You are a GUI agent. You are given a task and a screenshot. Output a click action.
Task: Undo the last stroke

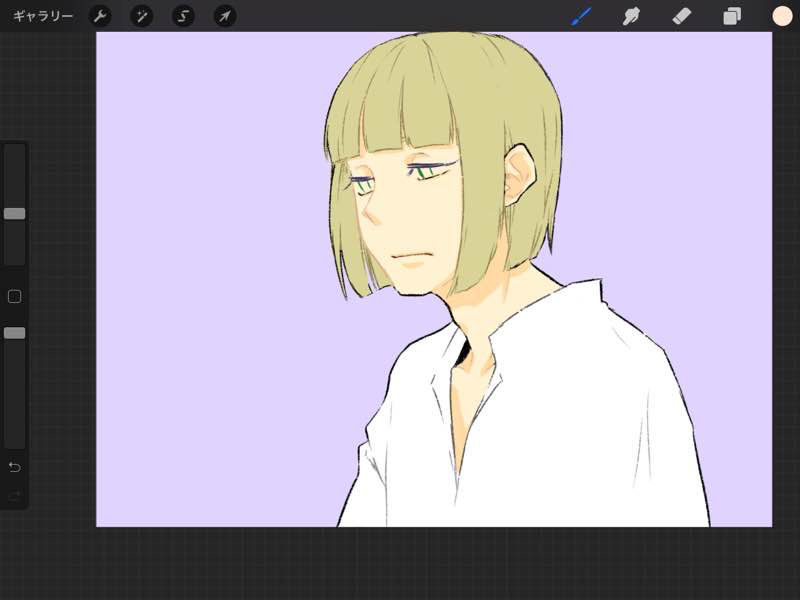coord(14,467)
